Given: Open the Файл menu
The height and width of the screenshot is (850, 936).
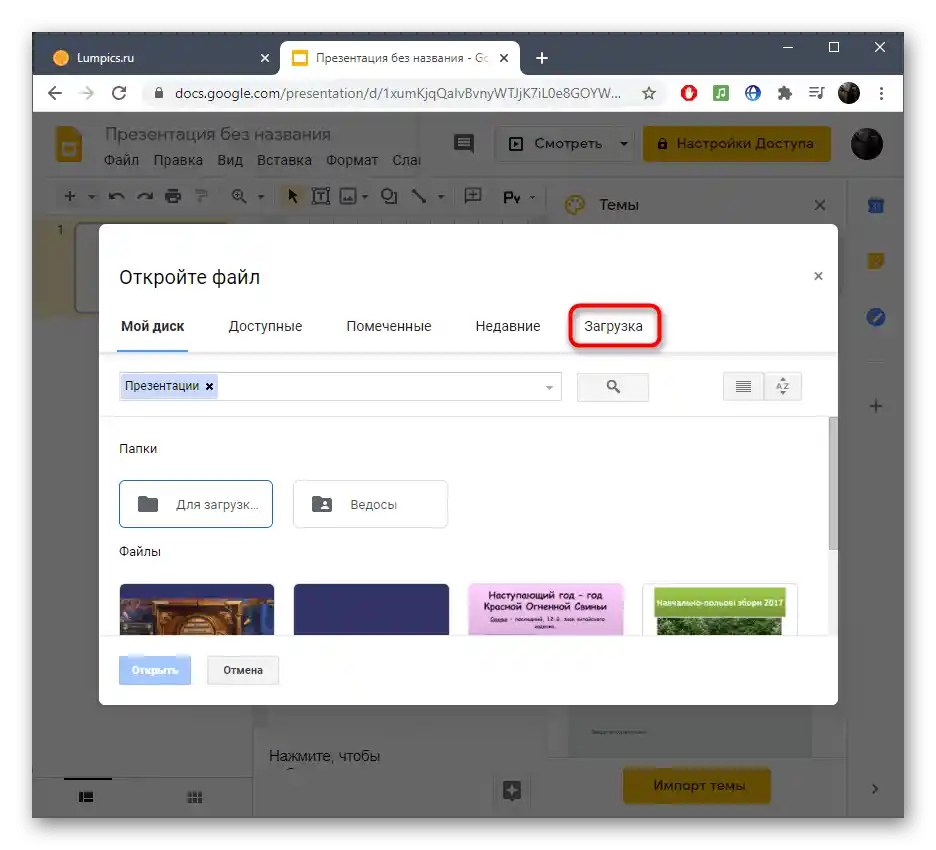Looking at the screenshot, I should tap(122, 160).
